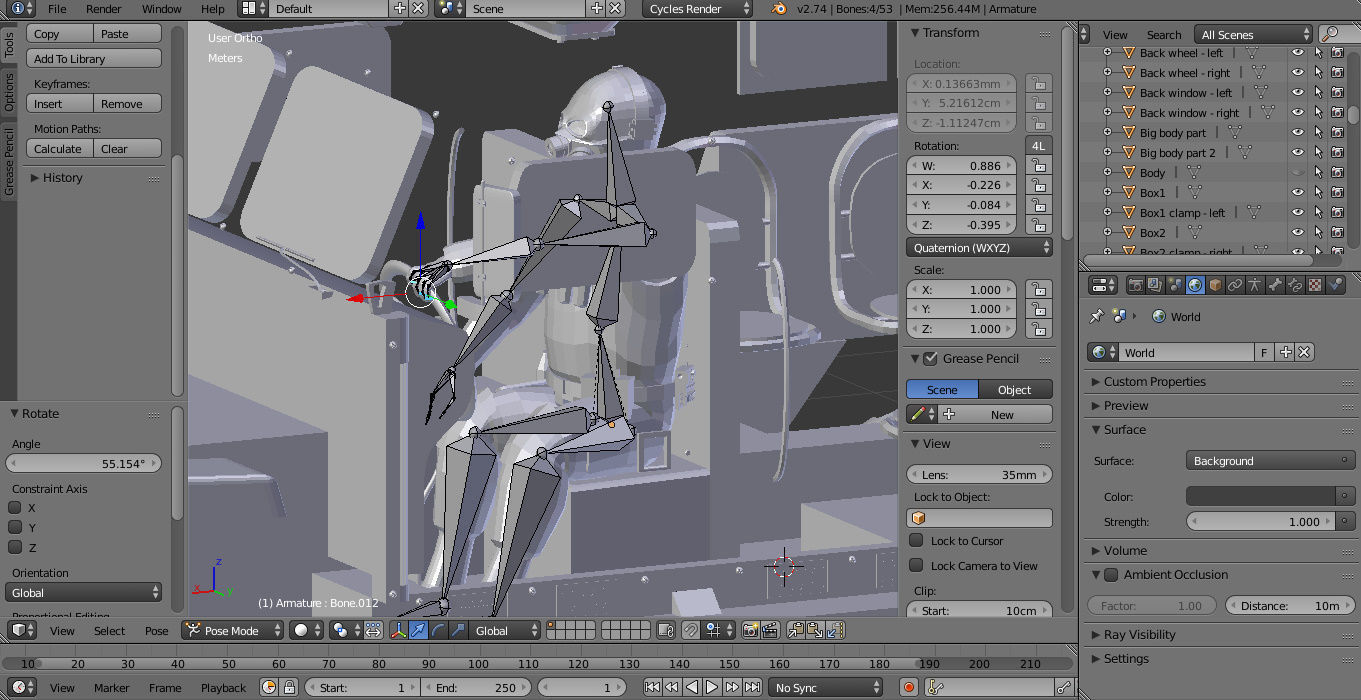Select the Object properties cube icon
The image size is (1361, 700).
coord(1216,285)
